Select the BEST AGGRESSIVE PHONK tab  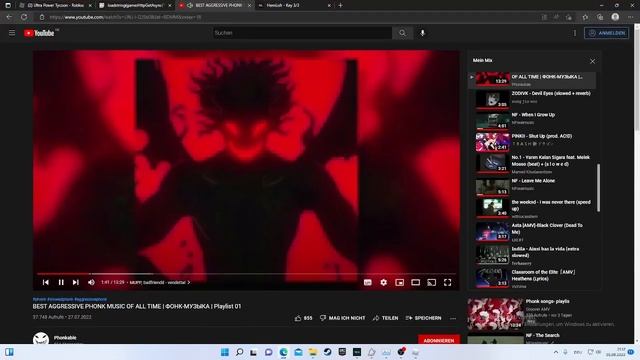pyautogui.click(x=215, y=5)
